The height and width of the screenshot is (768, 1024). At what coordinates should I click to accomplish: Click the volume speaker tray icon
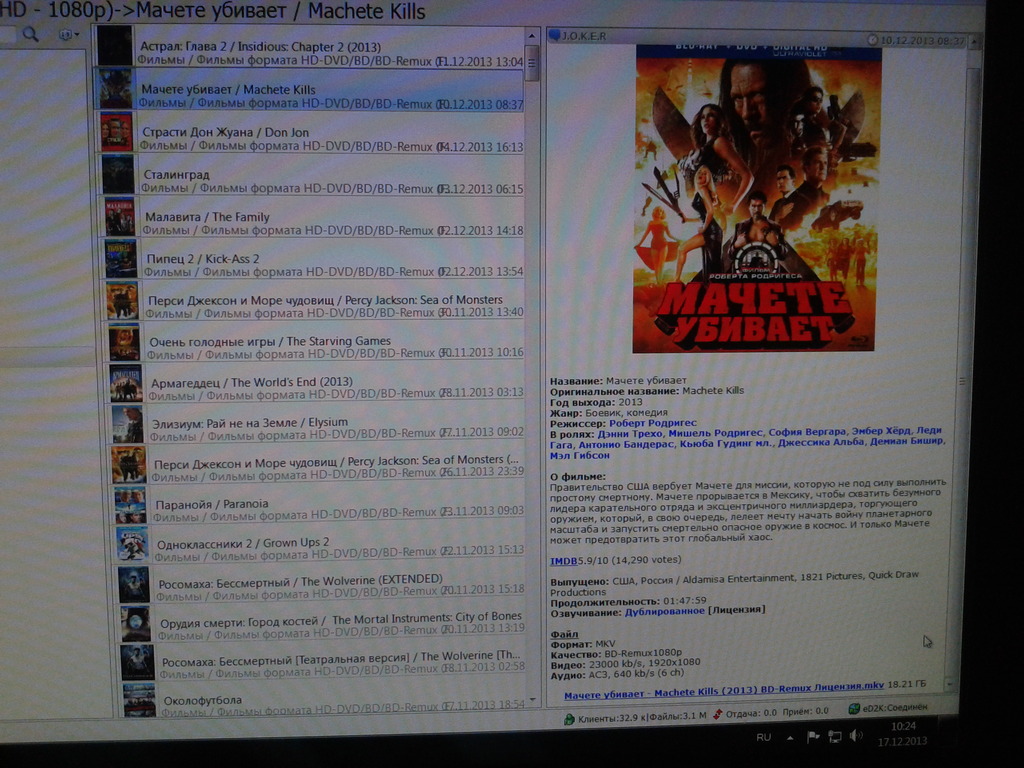tap(856, 737)
